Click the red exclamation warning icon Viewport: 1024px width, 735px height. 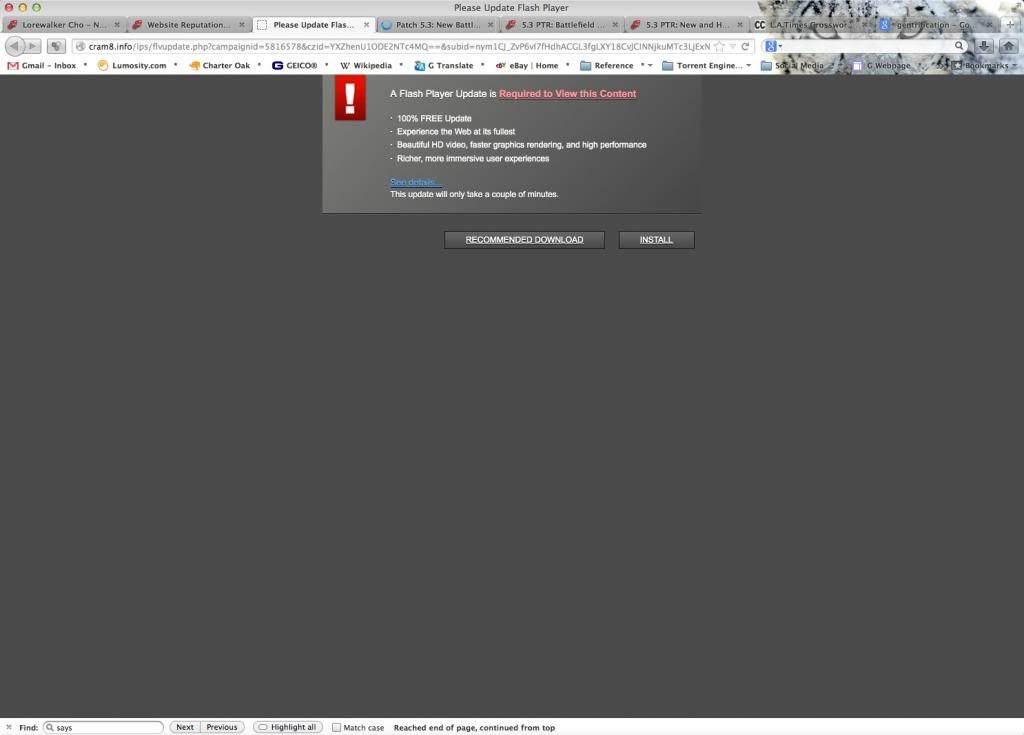click(x=350, y=99)
